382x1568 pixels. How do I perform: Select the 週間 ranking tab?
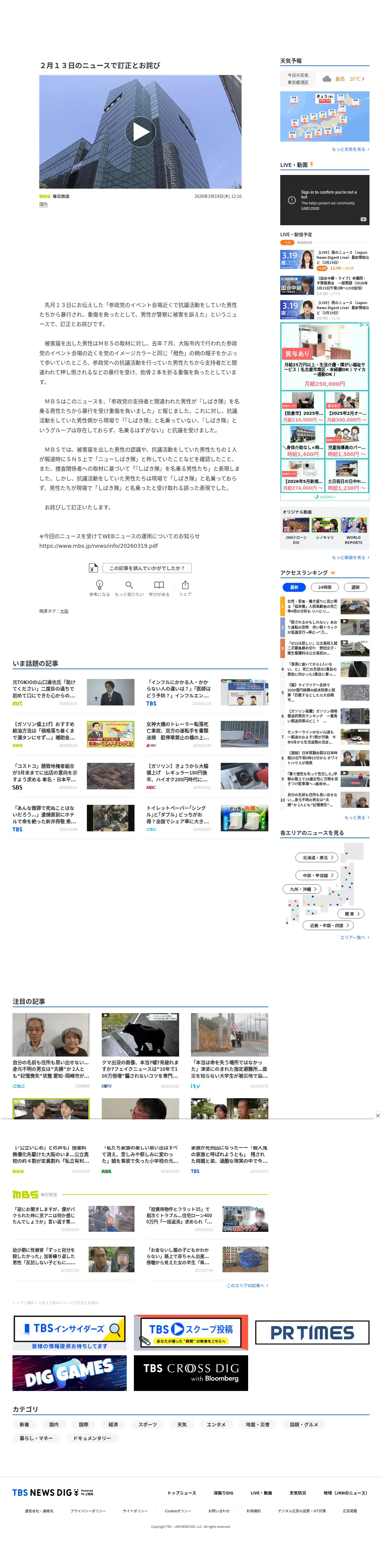point(355,587)
